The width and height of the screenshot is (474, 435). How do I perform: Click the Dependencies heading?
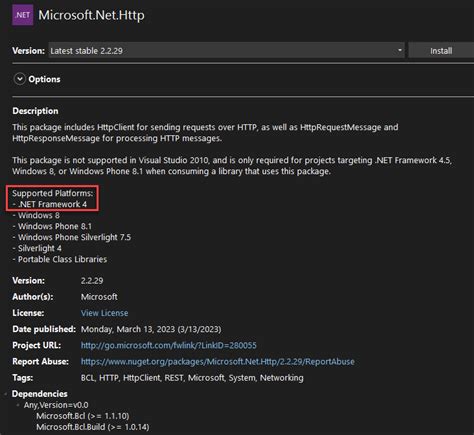pos(40,394)
